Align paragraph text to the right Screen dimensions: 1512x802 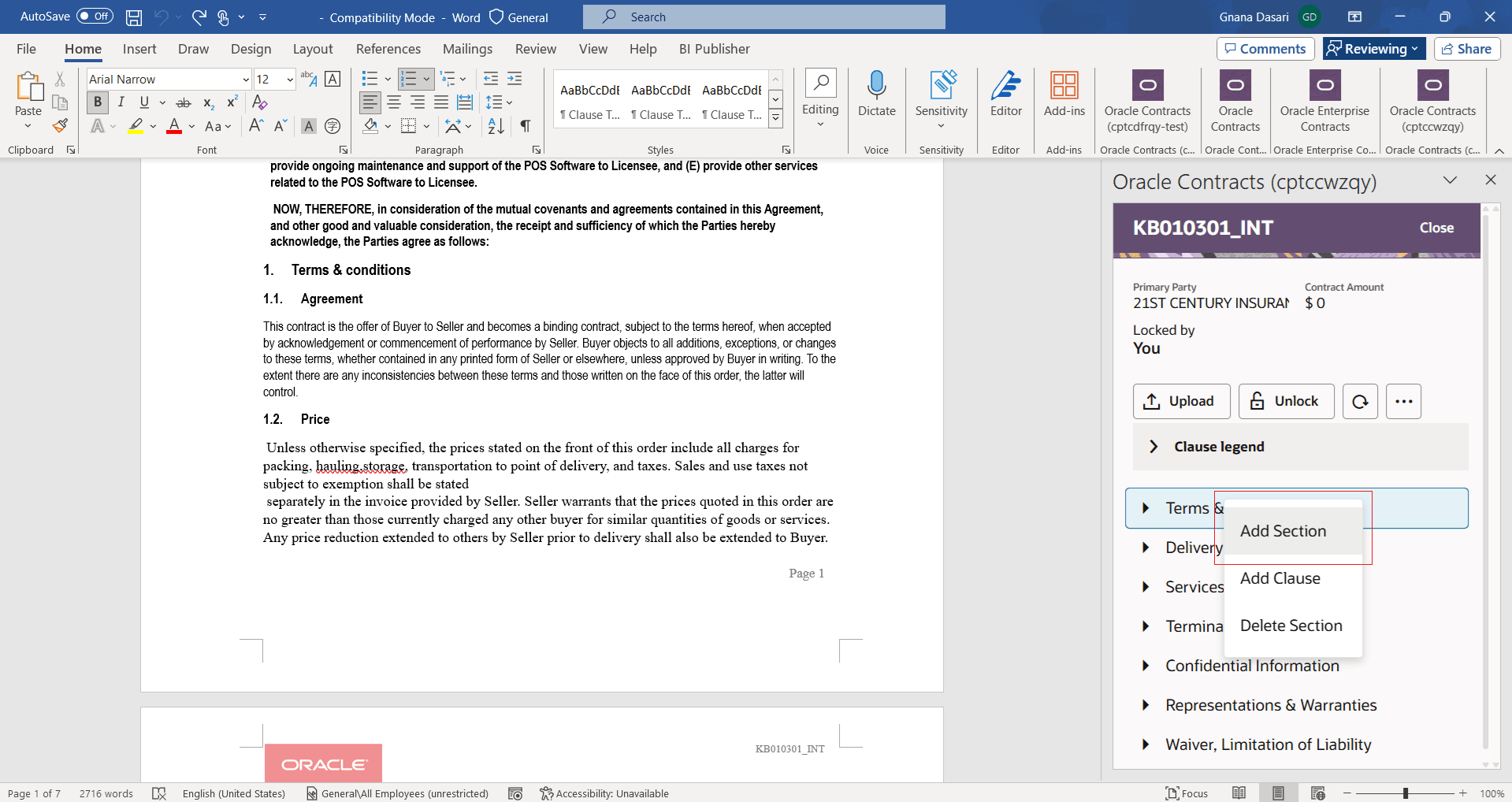point(418,102)
